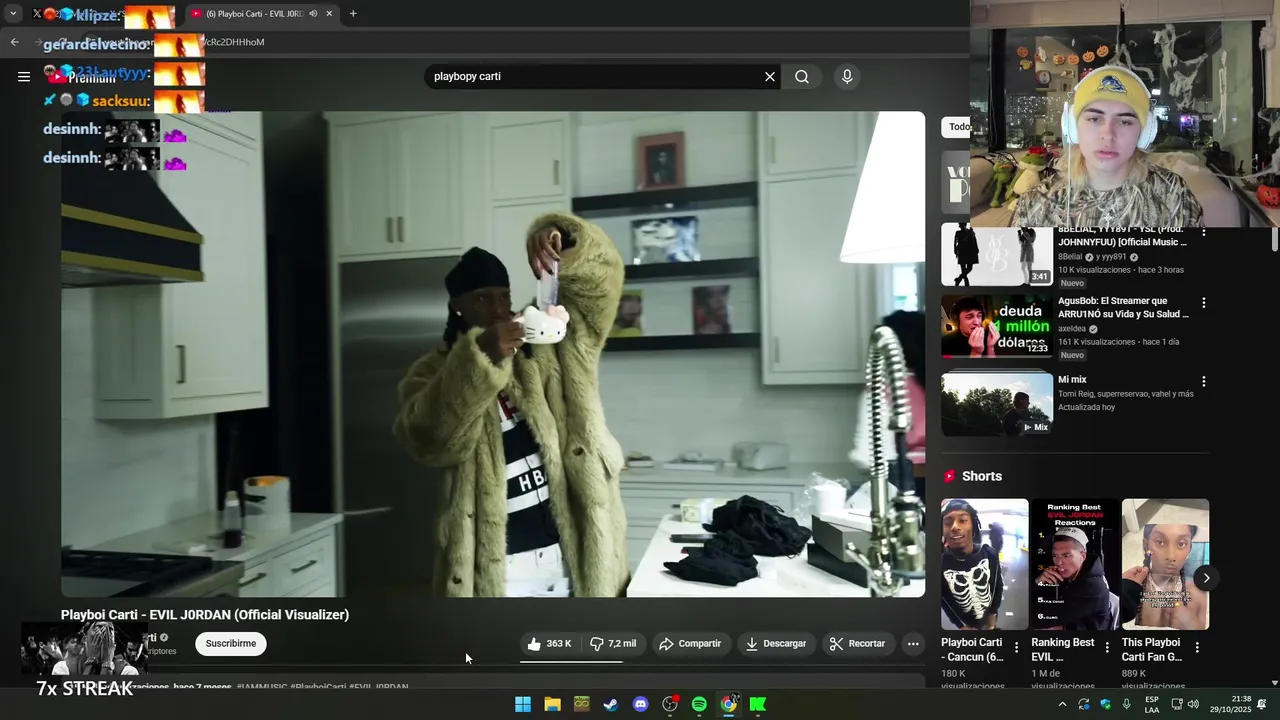The height and width of the screenshot is (720, 1280).
Task: Click the video player to toggle playback
Action: [x=493, y=354]
